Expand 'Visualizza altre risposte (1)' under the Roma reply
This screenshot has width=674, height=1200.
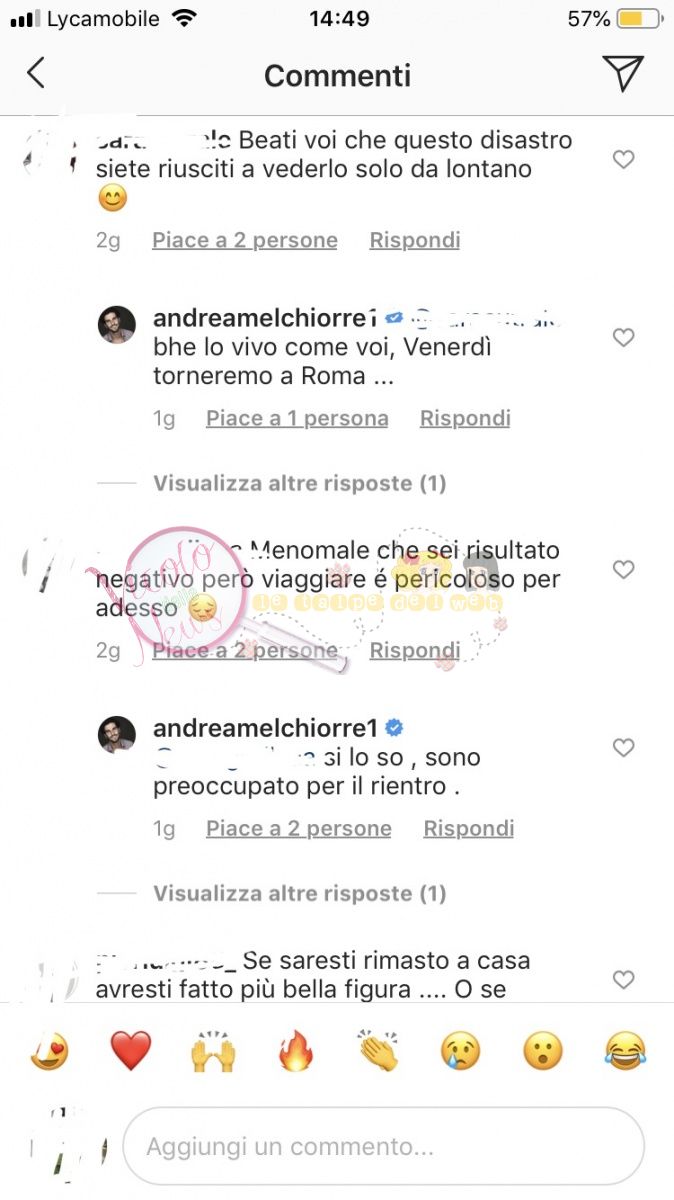[299, 484]
